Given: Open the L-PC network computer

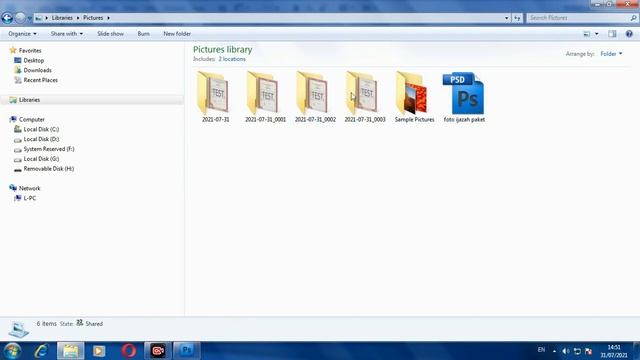Looking at the screenshot, I should pos(29,198).
